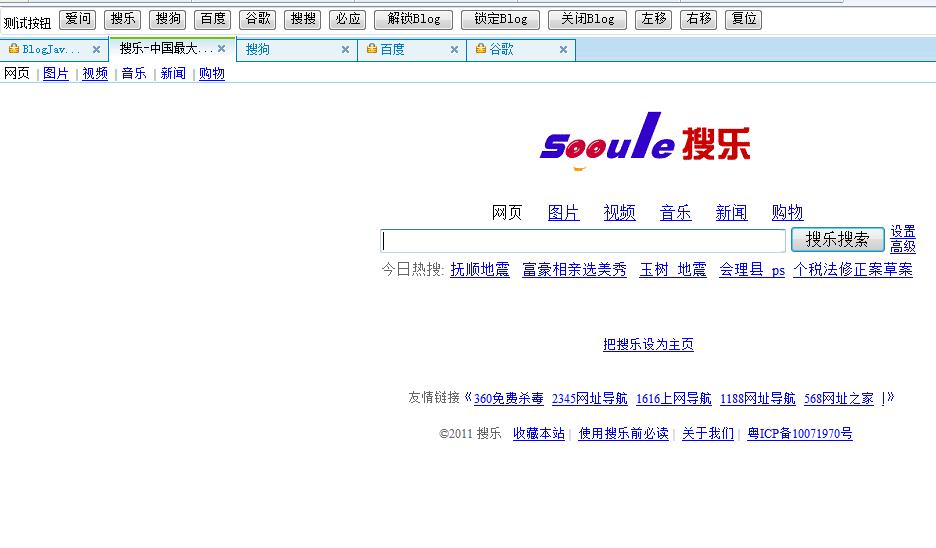Open the 设置 link
The height and width of the screenshot is (548, 936).
click(x=903, y=232)
